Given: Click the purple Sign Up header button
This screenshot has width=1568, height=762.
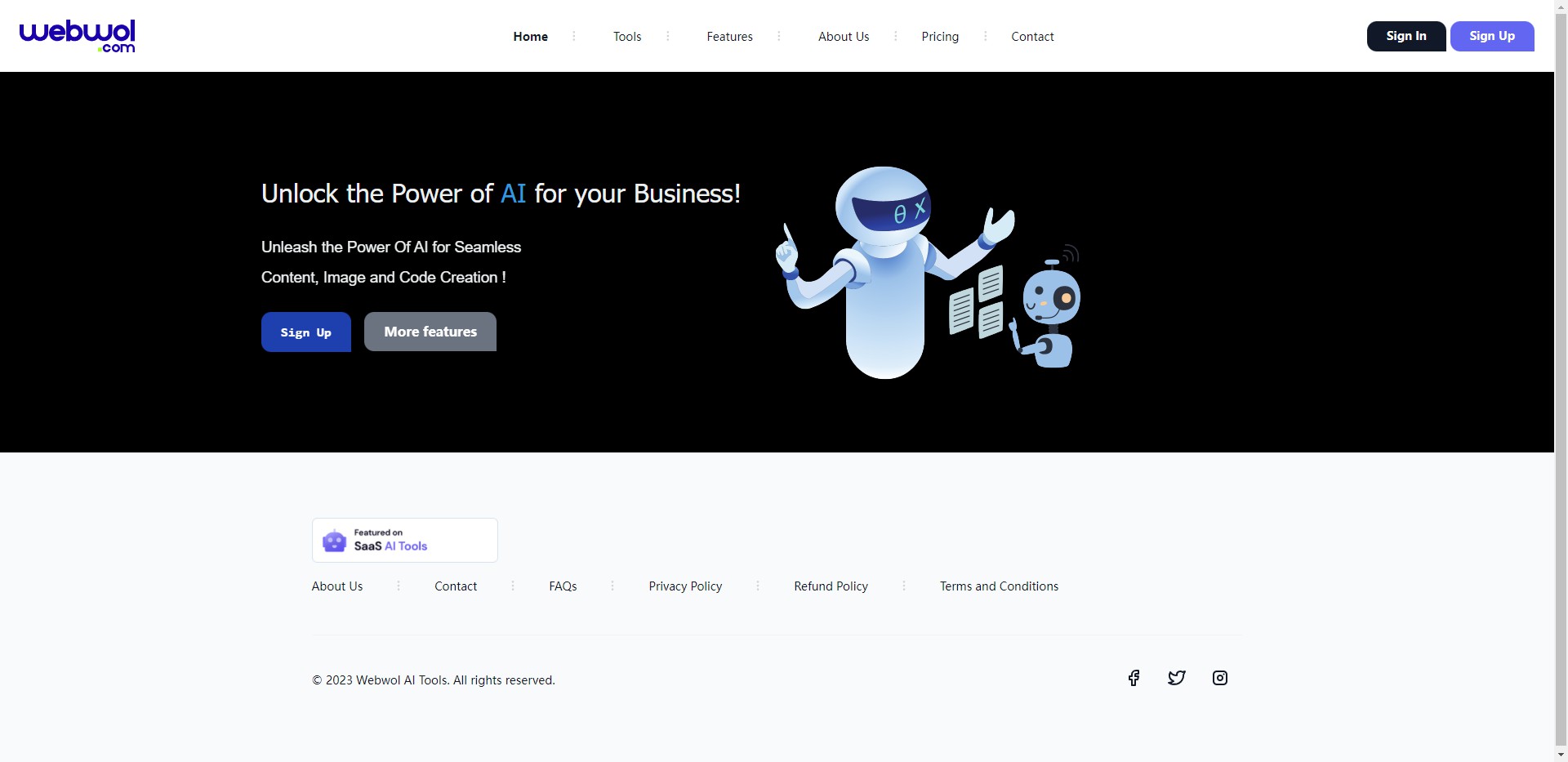Looking at the screenshot, I should click(x=1492, y=36).
